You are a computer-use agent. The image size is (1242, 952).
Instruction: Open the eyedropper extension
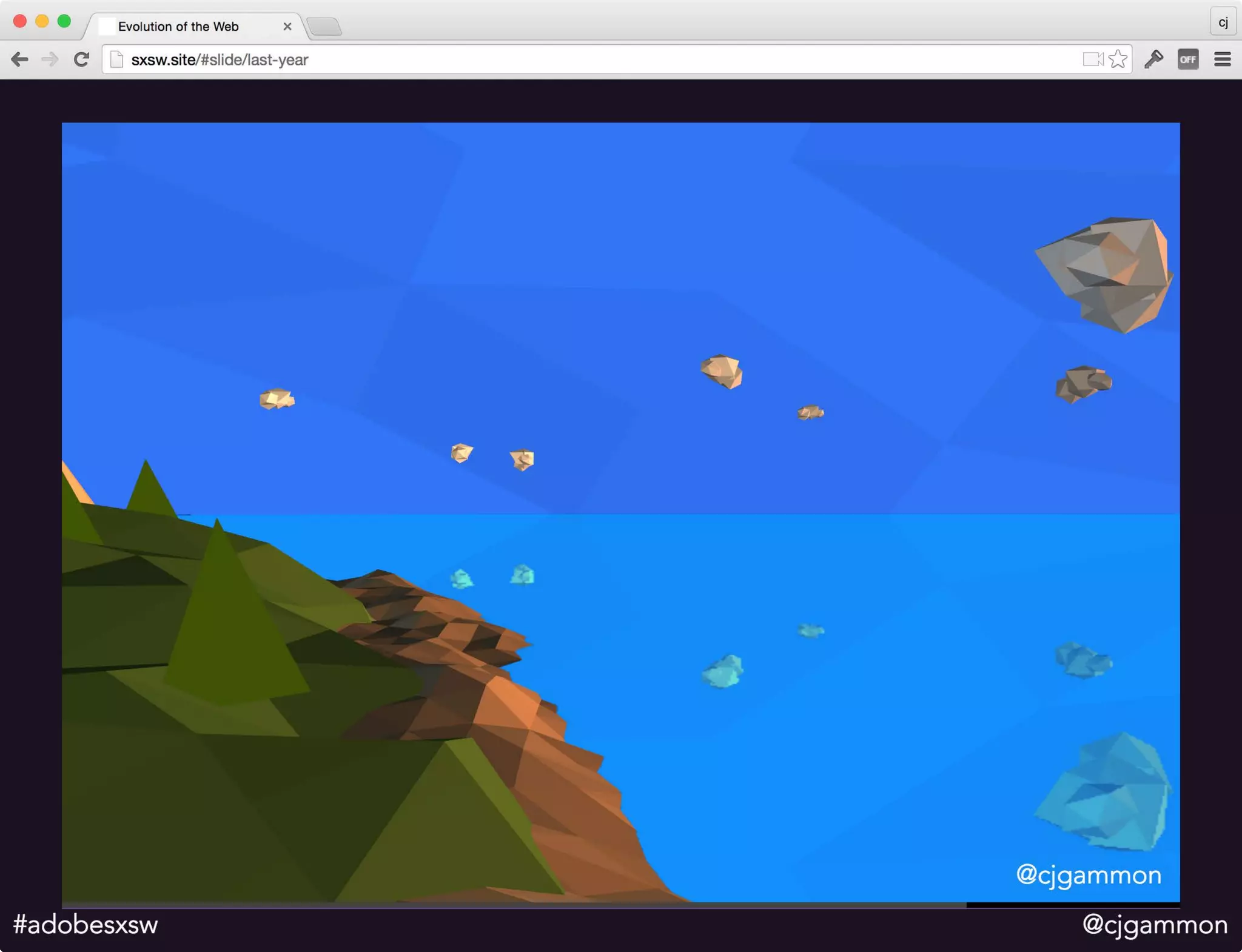click(x=1153, y=59)
